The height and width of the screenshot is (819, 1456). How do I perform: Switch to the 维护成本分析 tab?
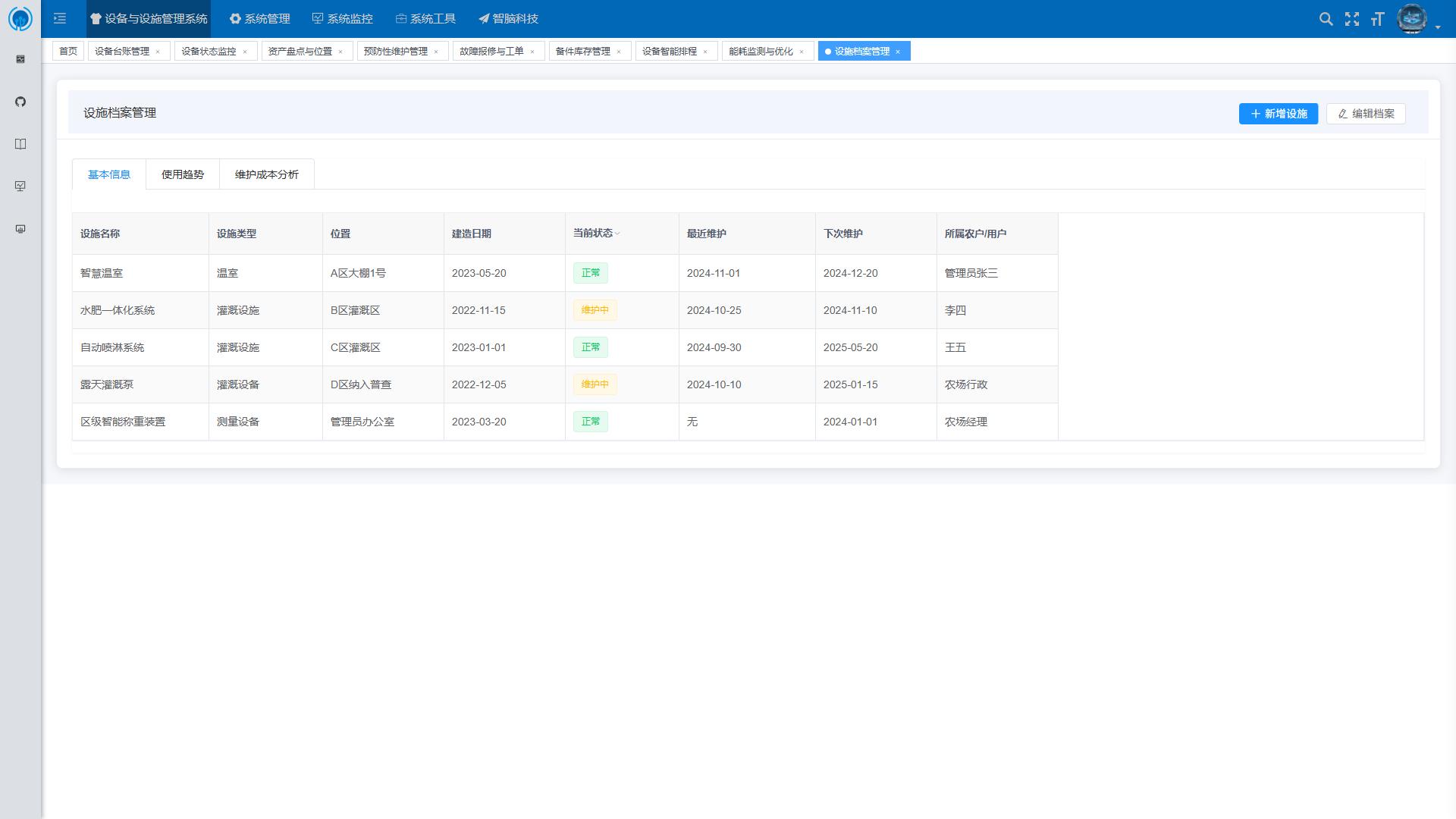tap(266, 174)
